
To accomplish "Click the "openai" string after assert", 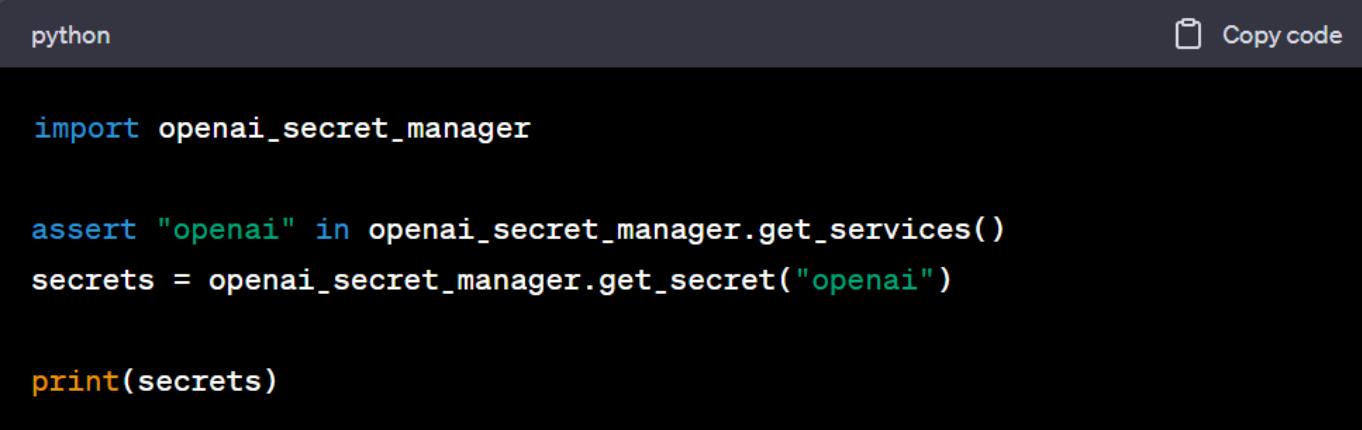I will point(226,230).
